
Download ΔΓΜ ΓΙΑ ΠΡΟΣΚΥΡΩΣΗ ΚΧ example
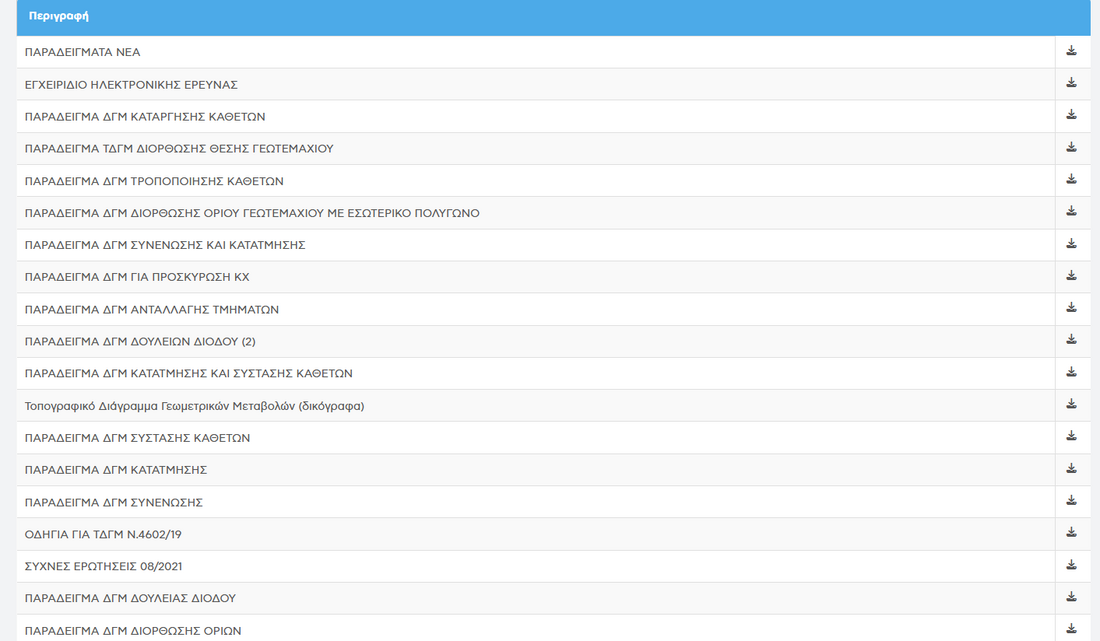(x=1071, y=275)
